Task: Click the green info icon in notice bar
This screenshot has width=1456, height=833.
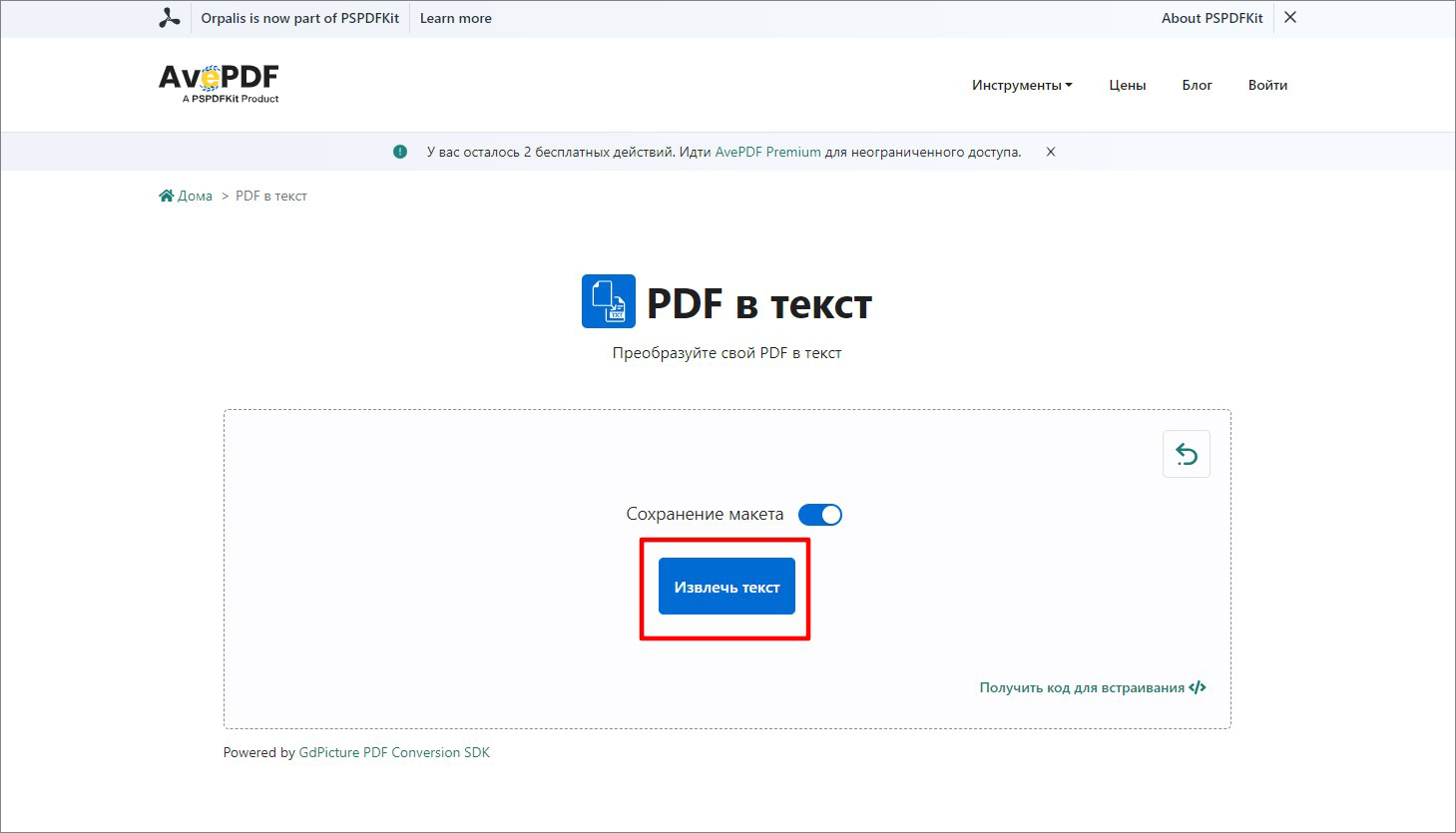Action: click(400, 152)
